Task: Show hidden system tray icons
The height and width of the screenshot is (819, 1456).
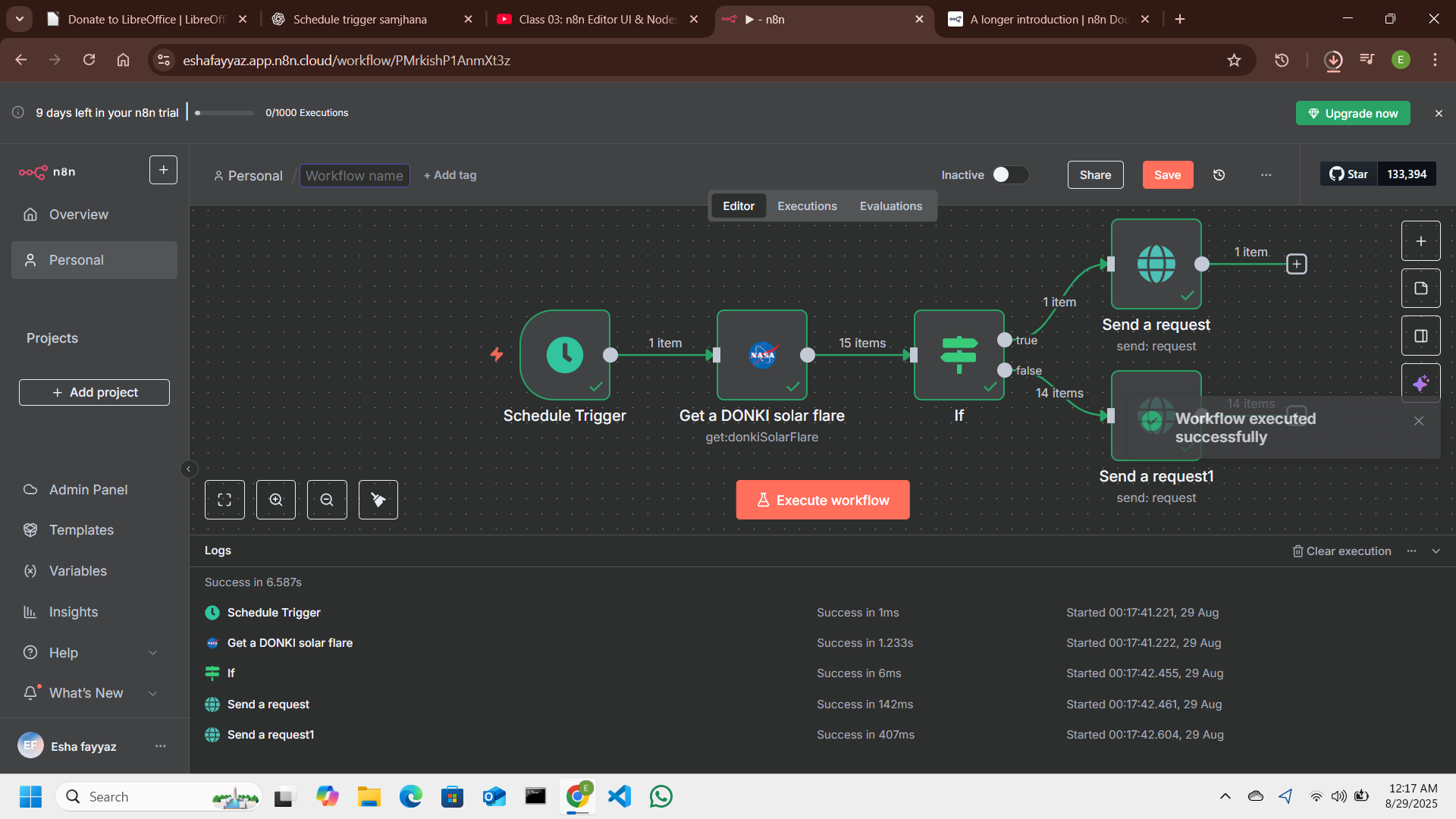Action: pos(1225,796)
